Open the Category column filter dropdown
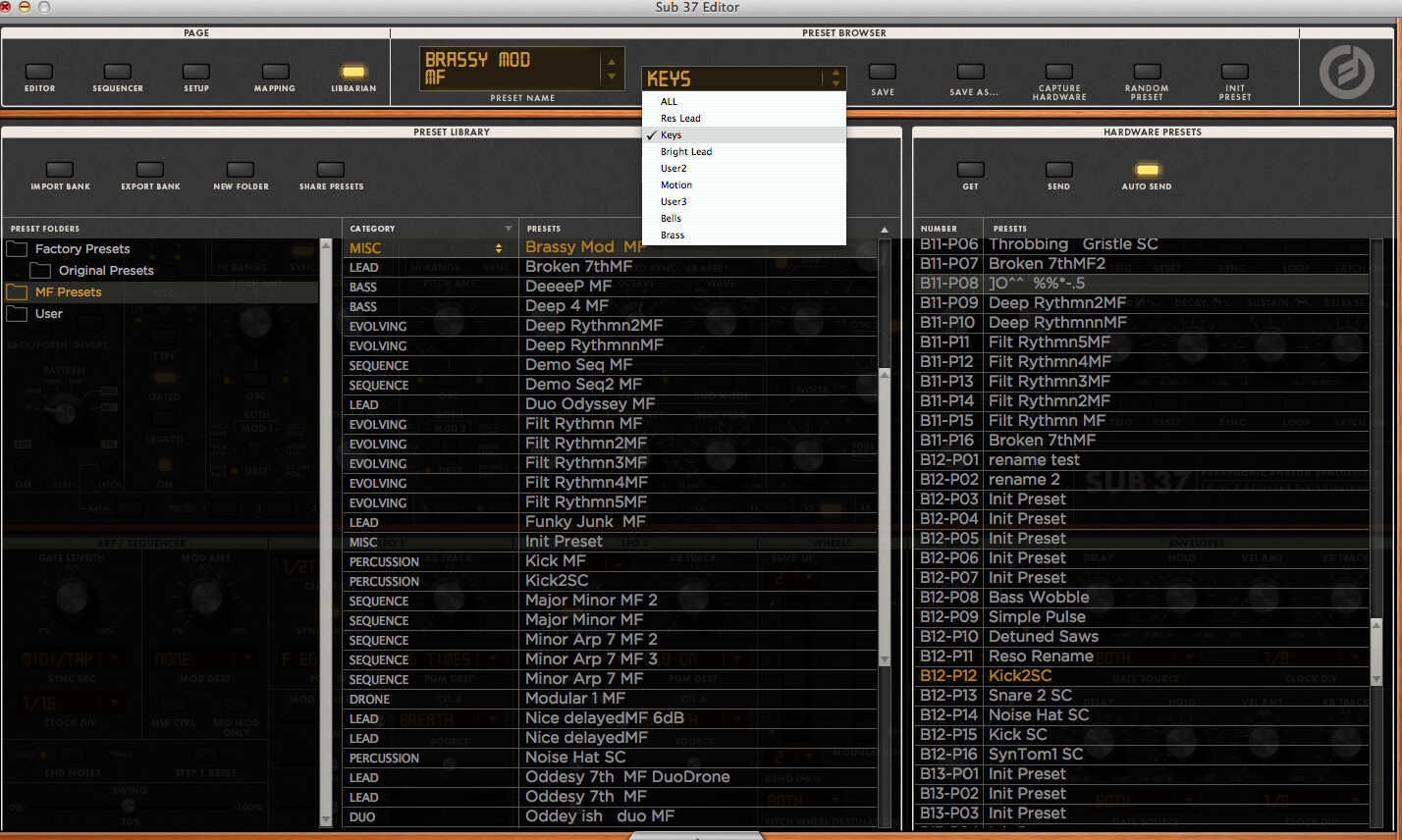This screenshot has height=840, width=1402. 508,229
